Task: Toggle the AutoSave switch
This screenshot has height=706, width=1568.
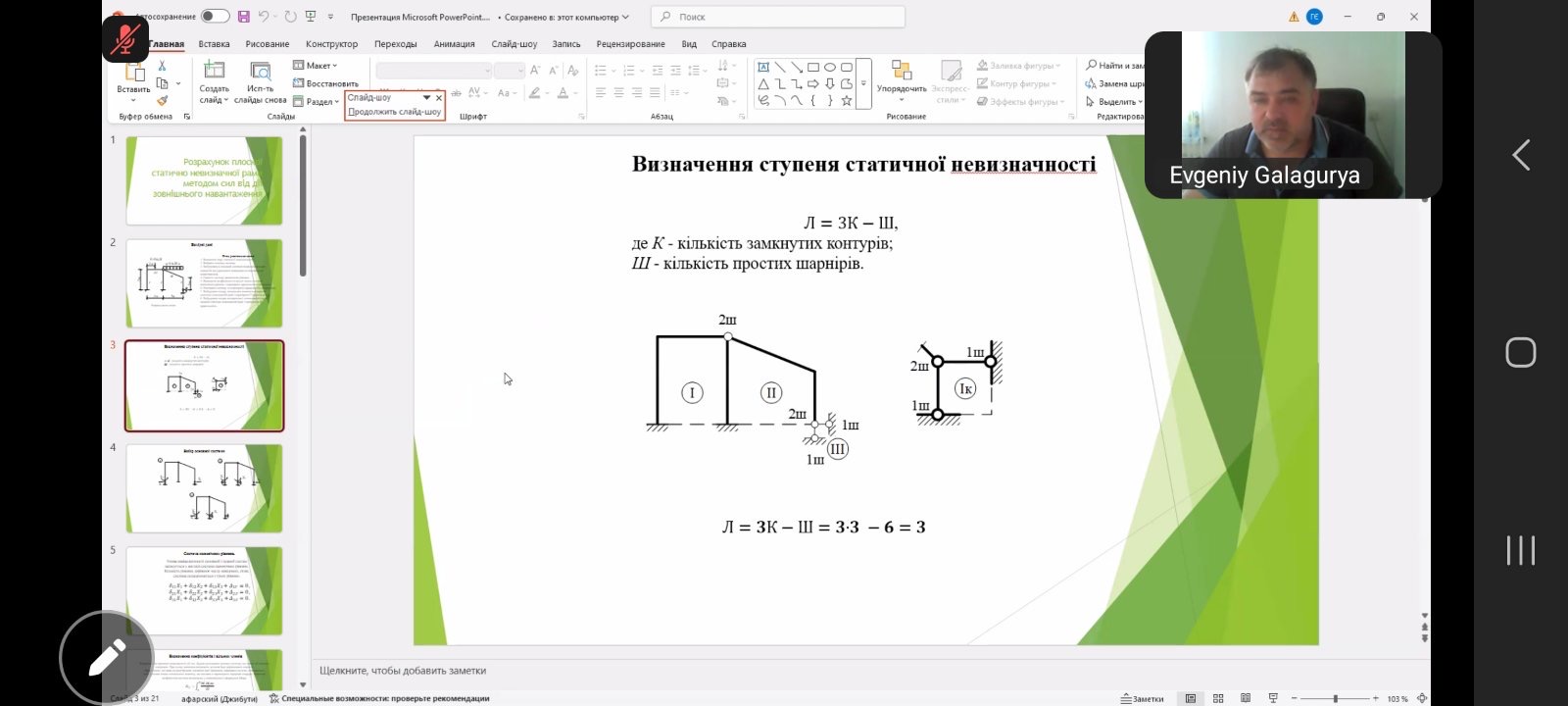Action: point(215,16)
